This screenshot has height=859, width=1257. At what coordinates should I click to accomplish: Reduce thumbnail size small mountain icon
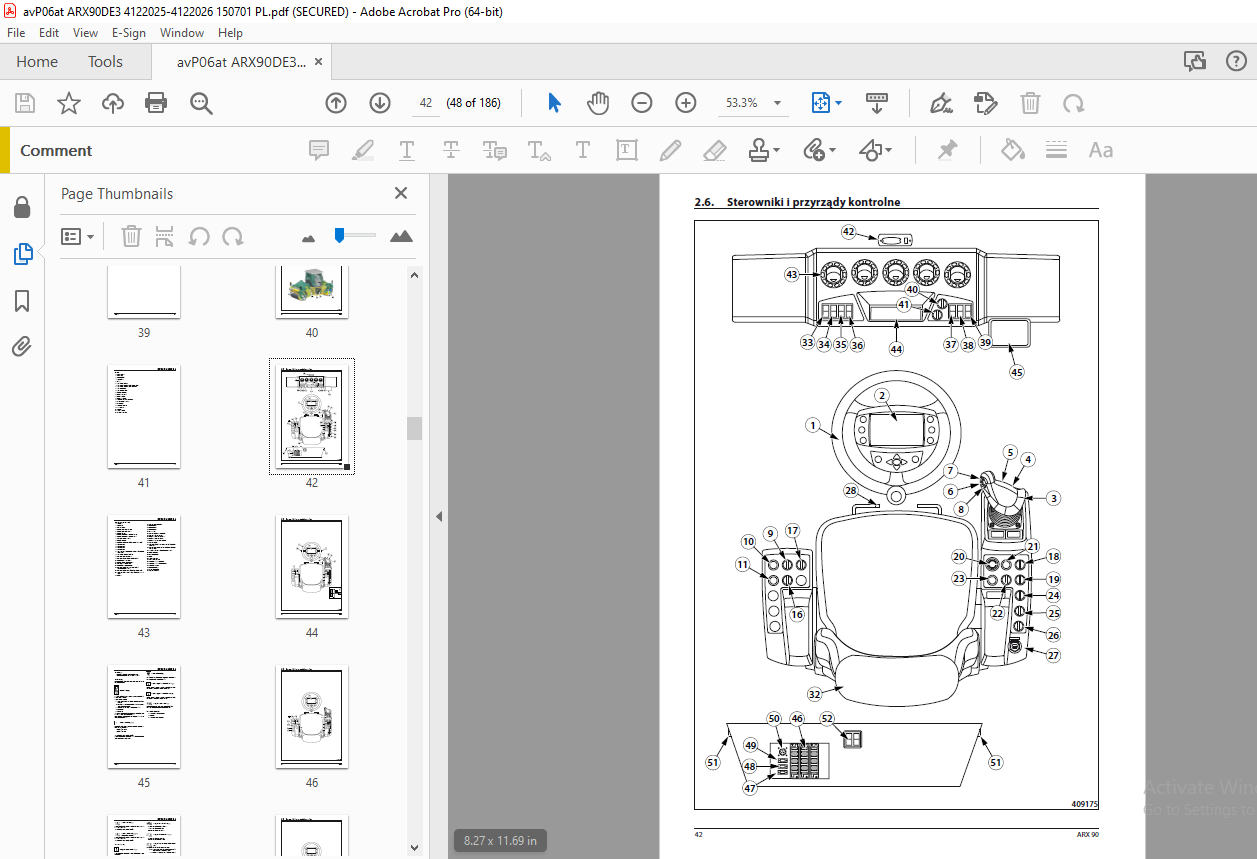coord(308,238)
